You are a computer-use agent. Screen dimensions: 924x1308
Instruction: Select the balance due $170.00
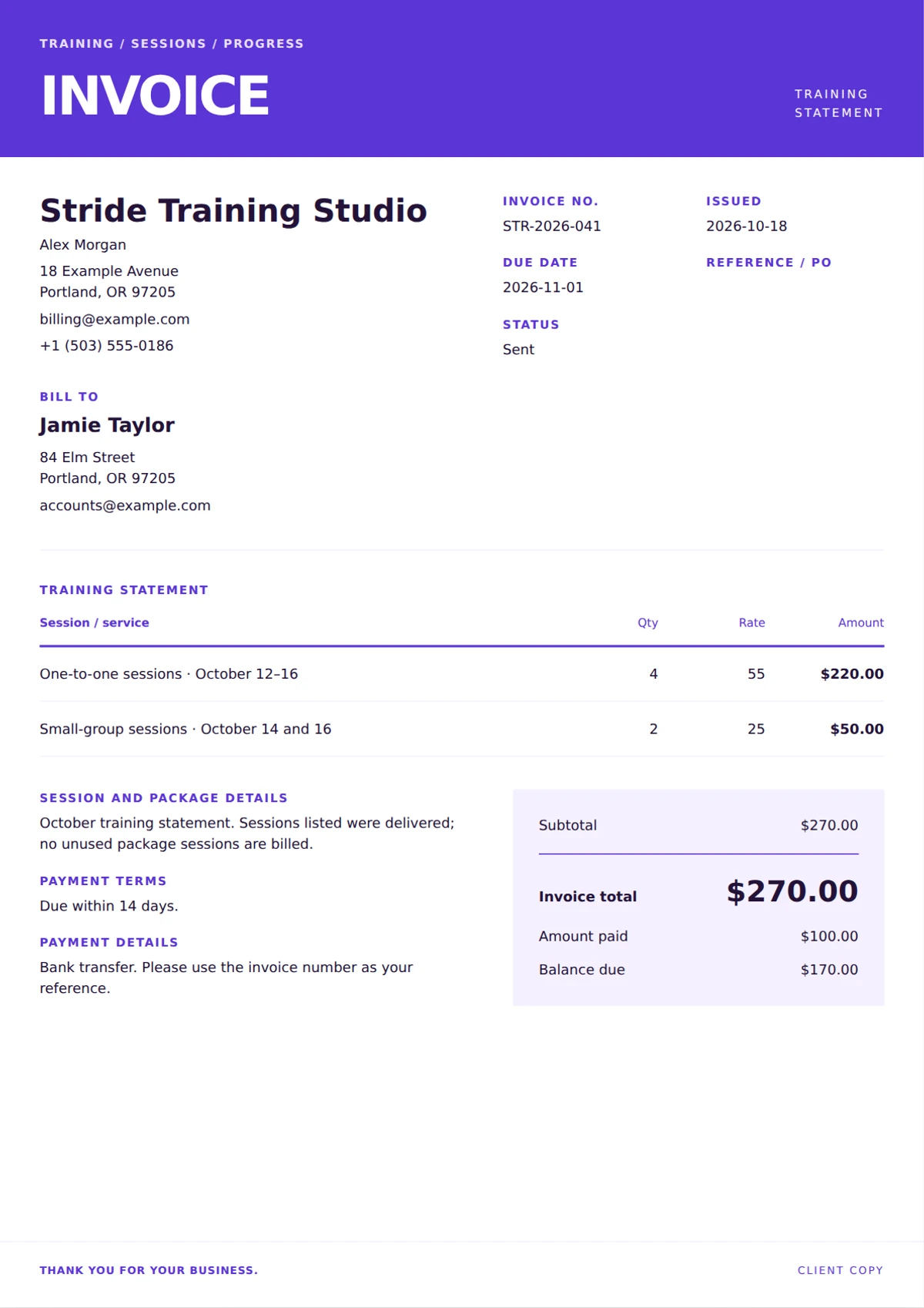[x=829, y=970]
